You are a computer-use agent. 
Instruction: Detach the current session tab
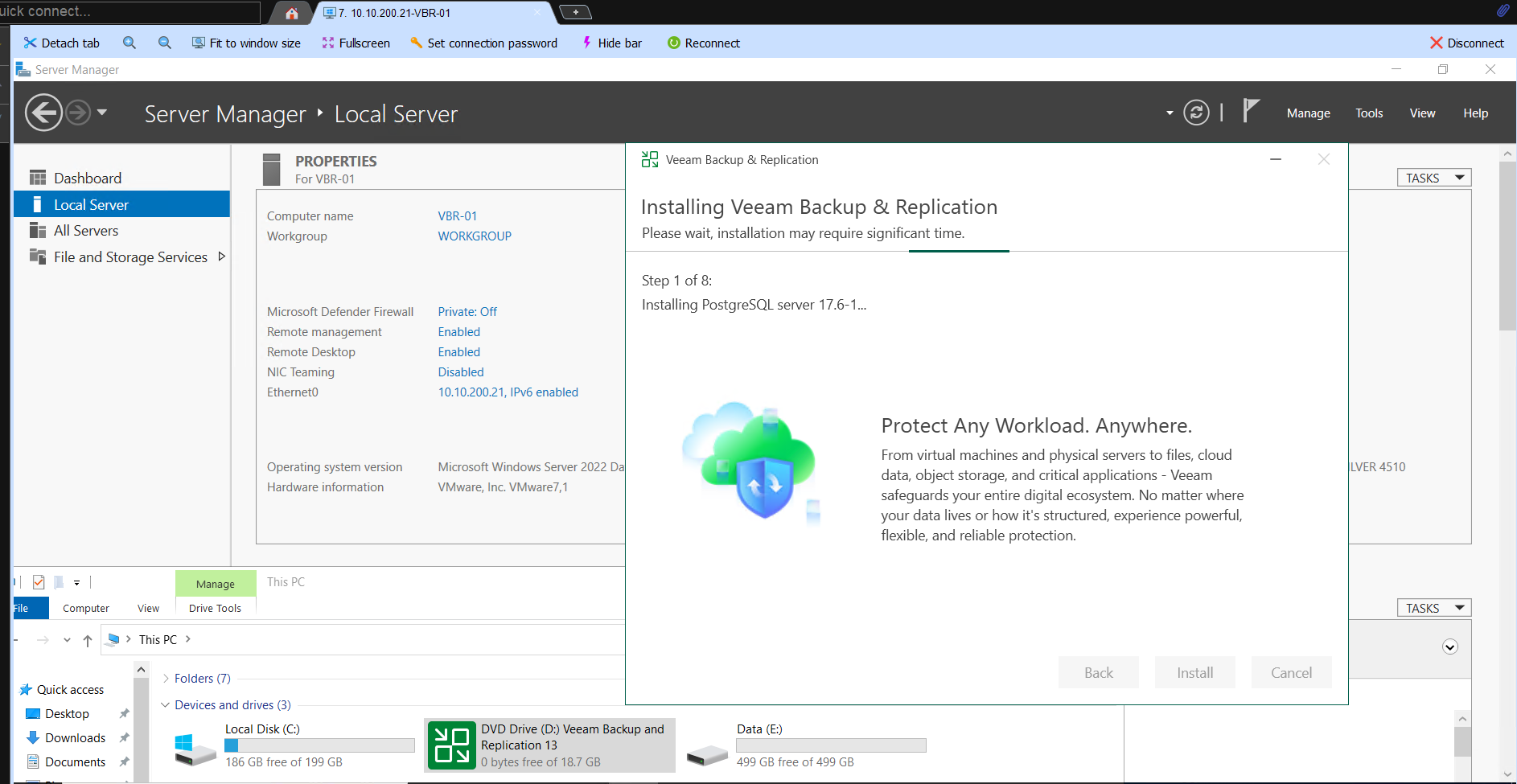62,43
